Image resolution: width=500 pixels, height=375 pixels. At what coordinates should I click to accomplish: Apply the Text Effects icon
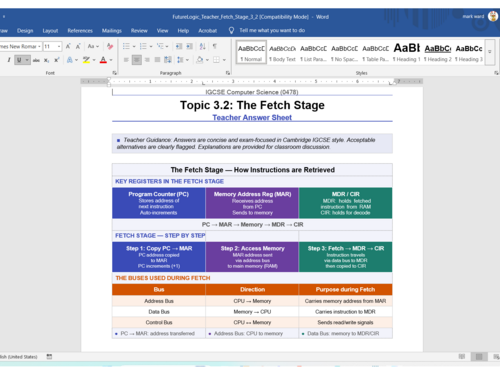click(x=70, y=60)
